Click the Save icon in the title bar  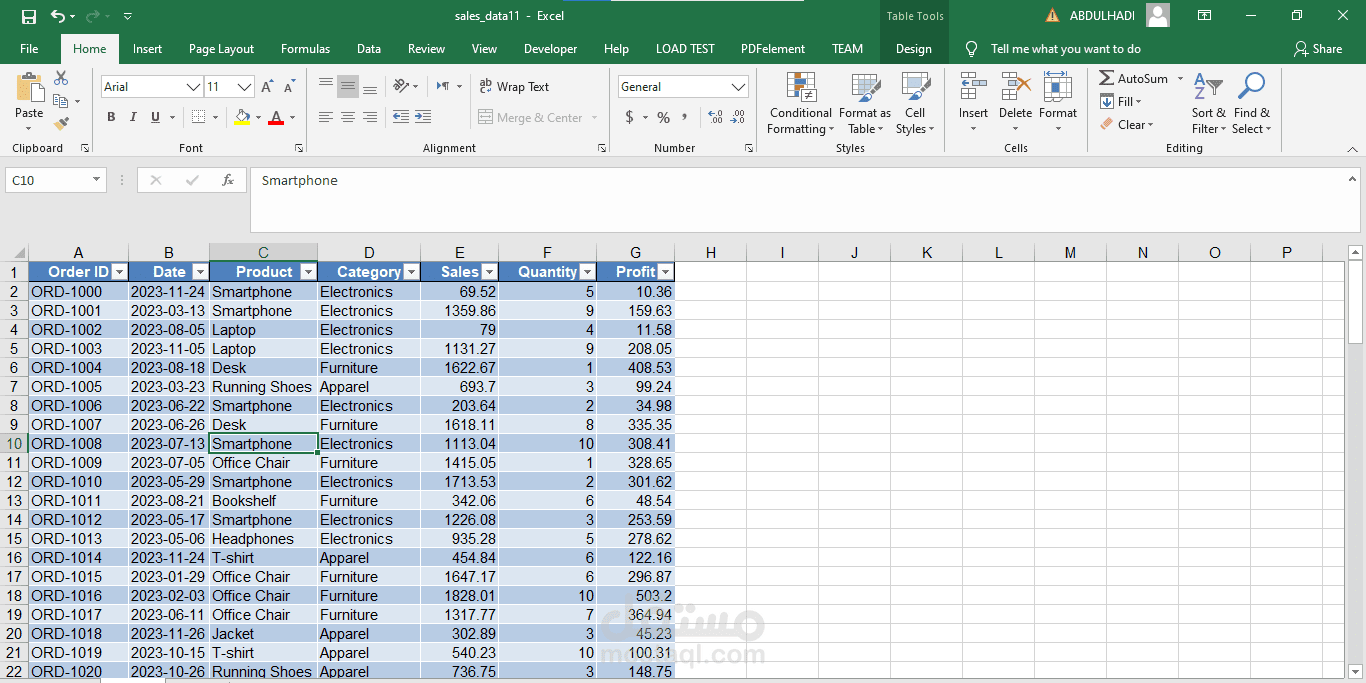[x=29, y=16]
